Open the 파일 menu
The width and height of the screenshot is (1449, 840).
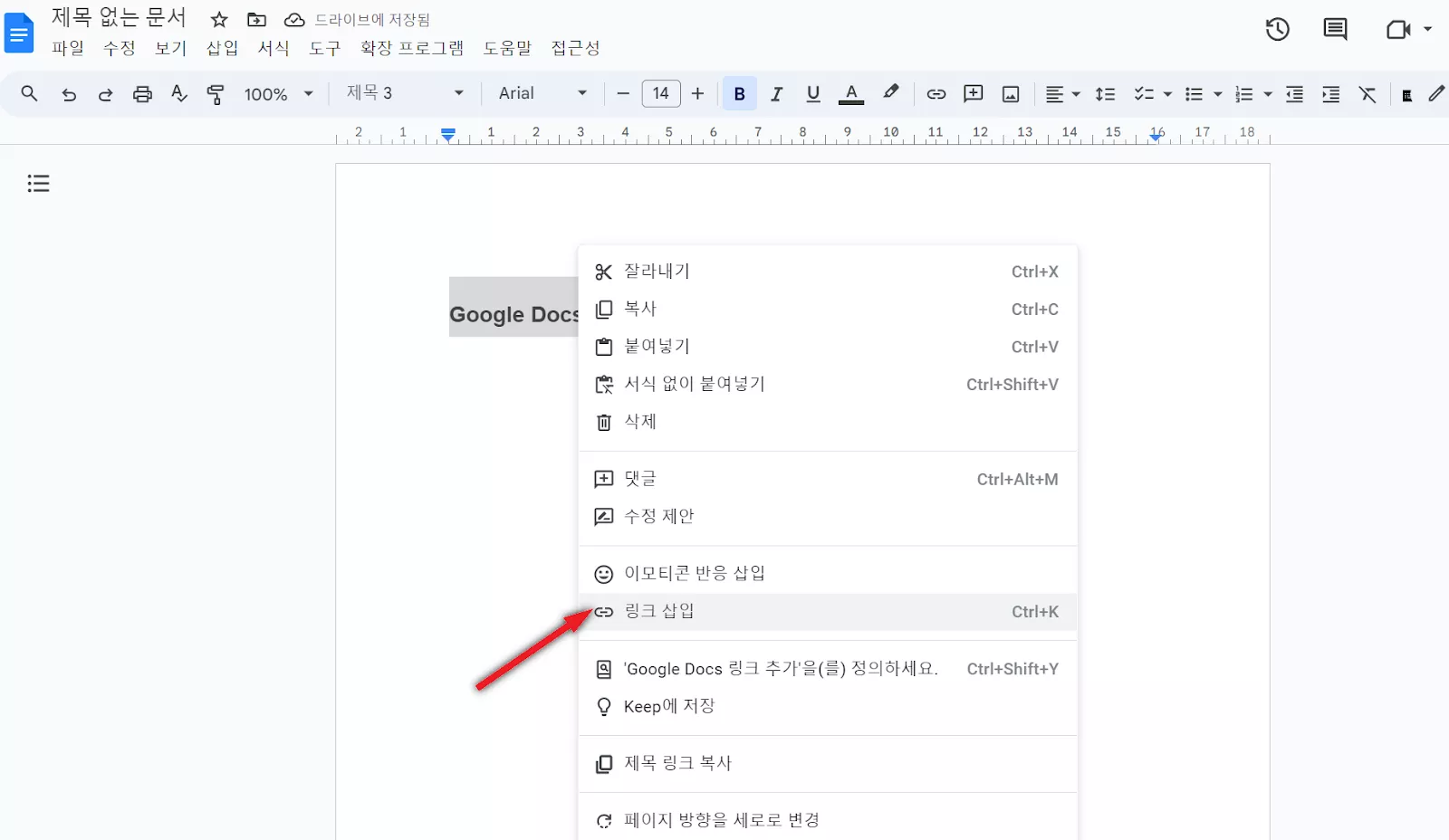68,48
